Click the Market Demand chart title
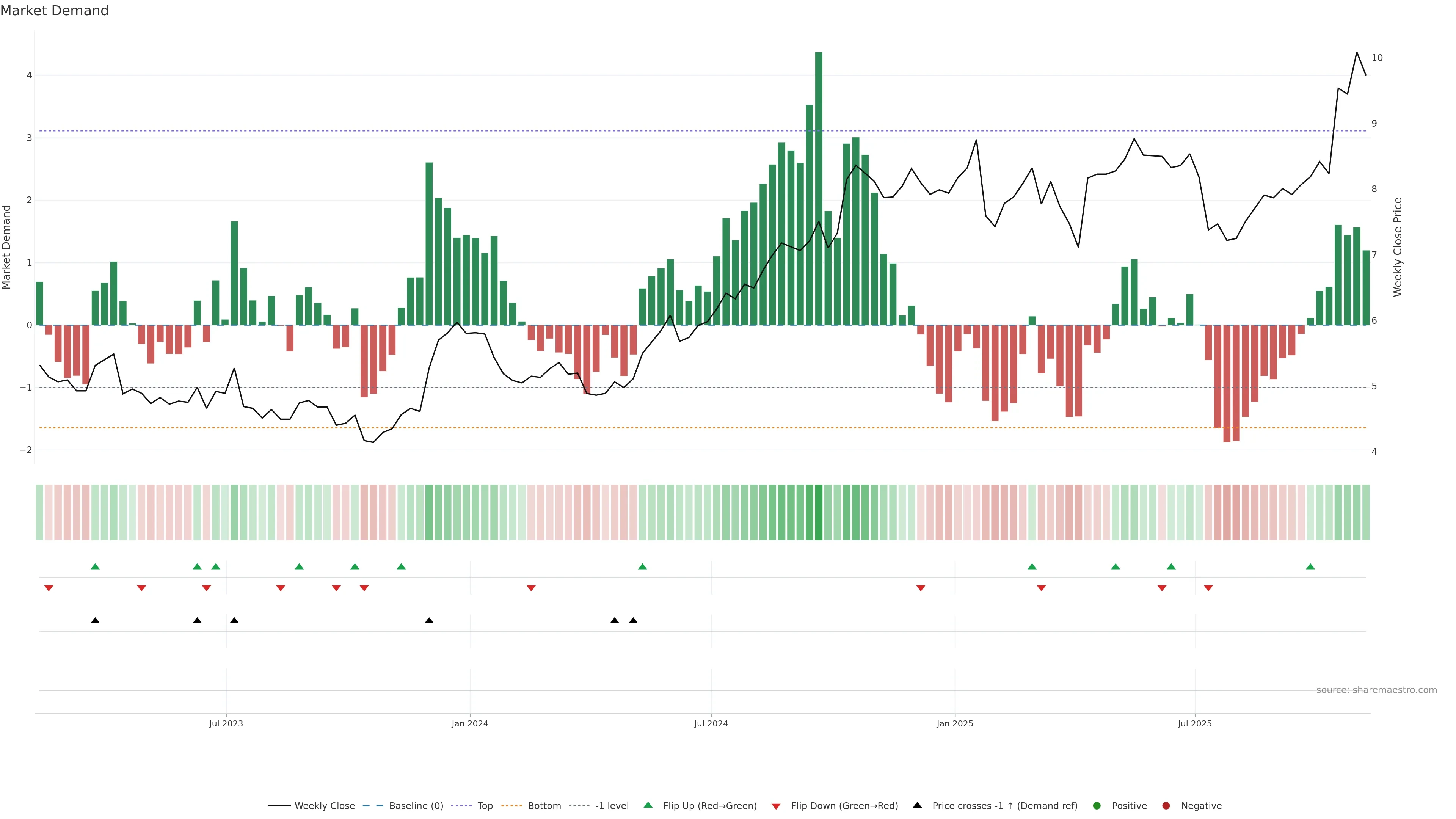Viewport: 1456px width, 819px height. tap(55, 11)
